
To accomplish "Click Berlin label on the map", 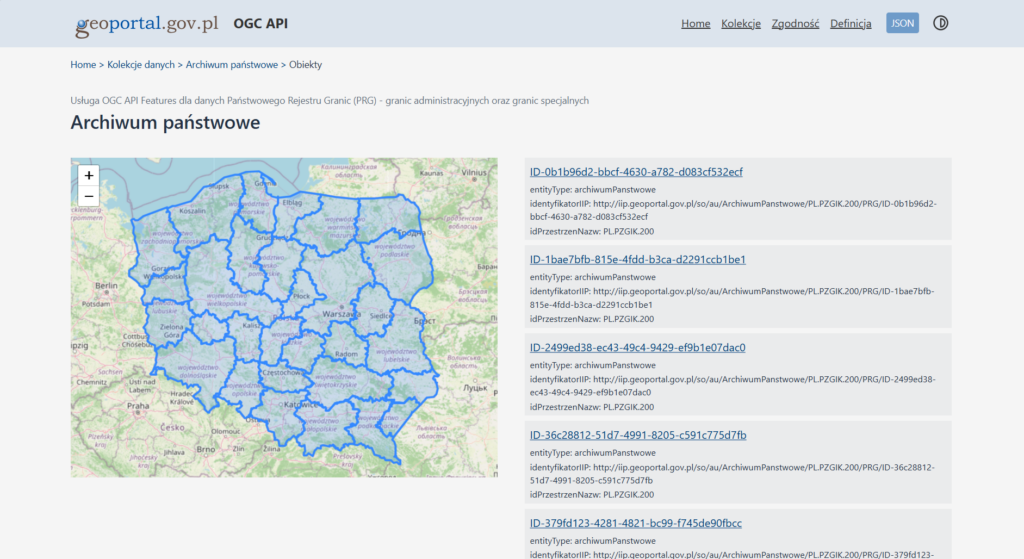I will pos(106,285).
